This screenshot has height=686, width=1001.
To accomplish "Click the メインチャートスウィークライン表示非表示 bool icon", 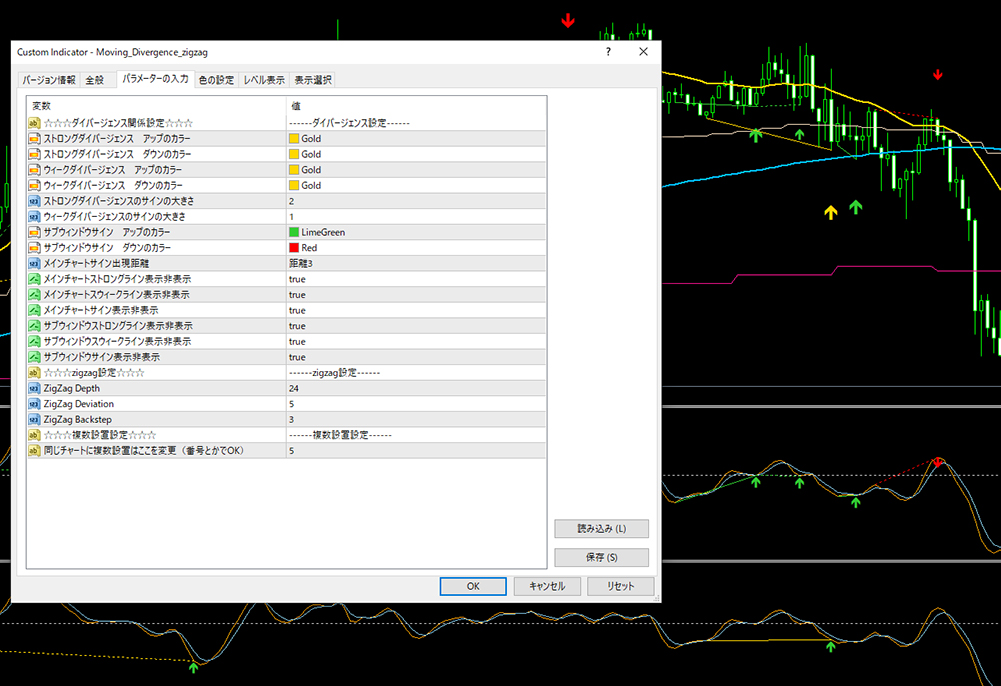I will 34,294.
